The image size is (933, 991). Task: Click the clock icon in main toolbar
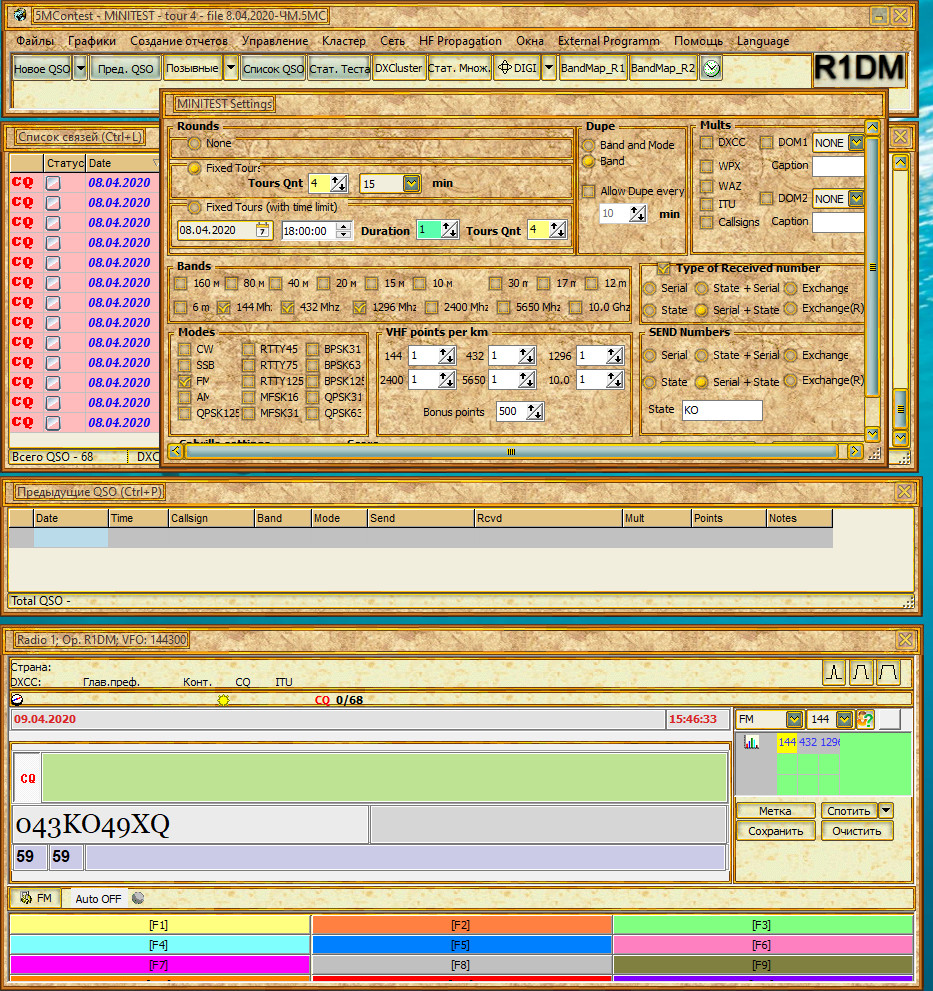711,68
